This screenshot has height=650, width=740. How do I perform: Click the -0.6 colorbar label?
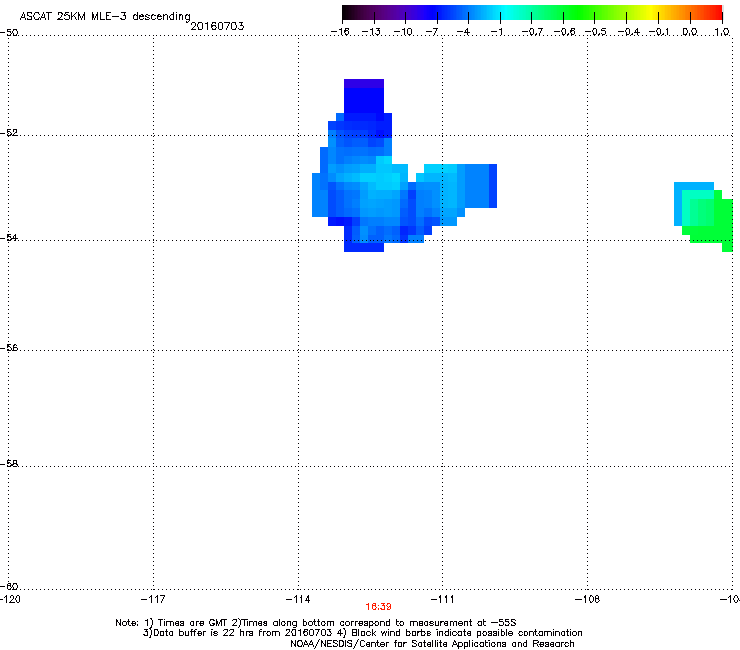[x=564, y=32]
